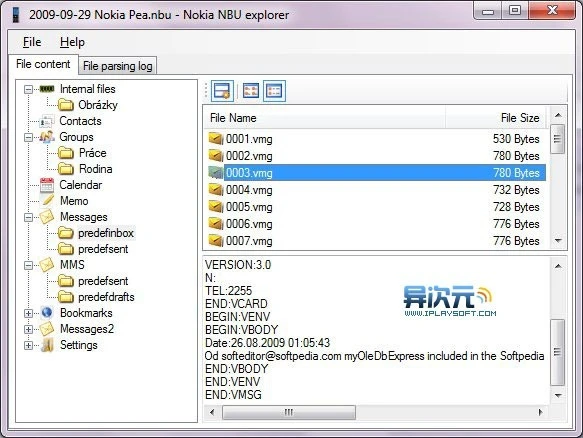583x438 pixels.
Task: Switch to the File parsing log tab
Action: pyautogui.click(x=118, y=66)
